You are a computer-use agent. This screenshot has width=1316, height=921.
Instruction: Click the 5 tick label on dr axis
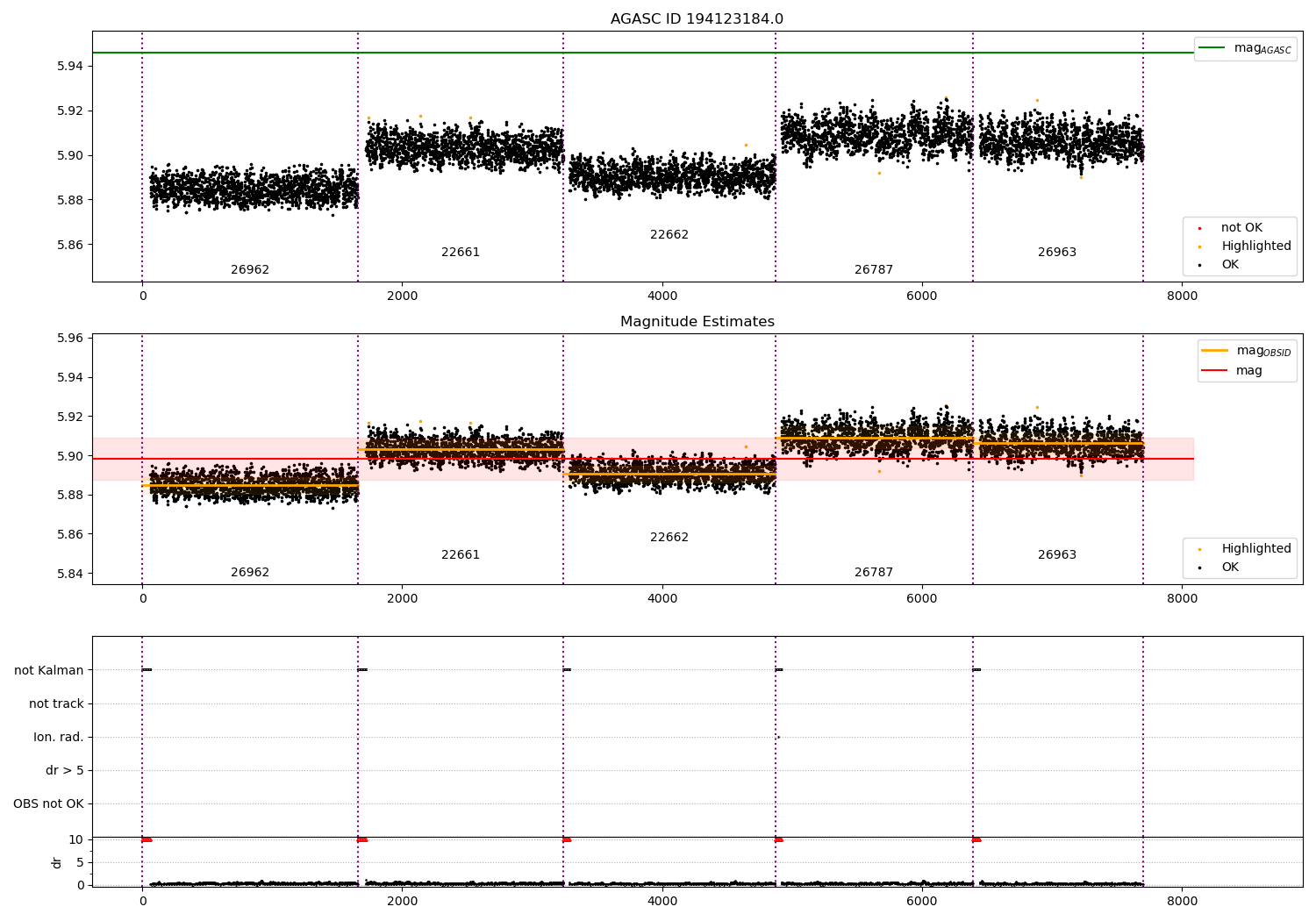(x=80, y=862)
